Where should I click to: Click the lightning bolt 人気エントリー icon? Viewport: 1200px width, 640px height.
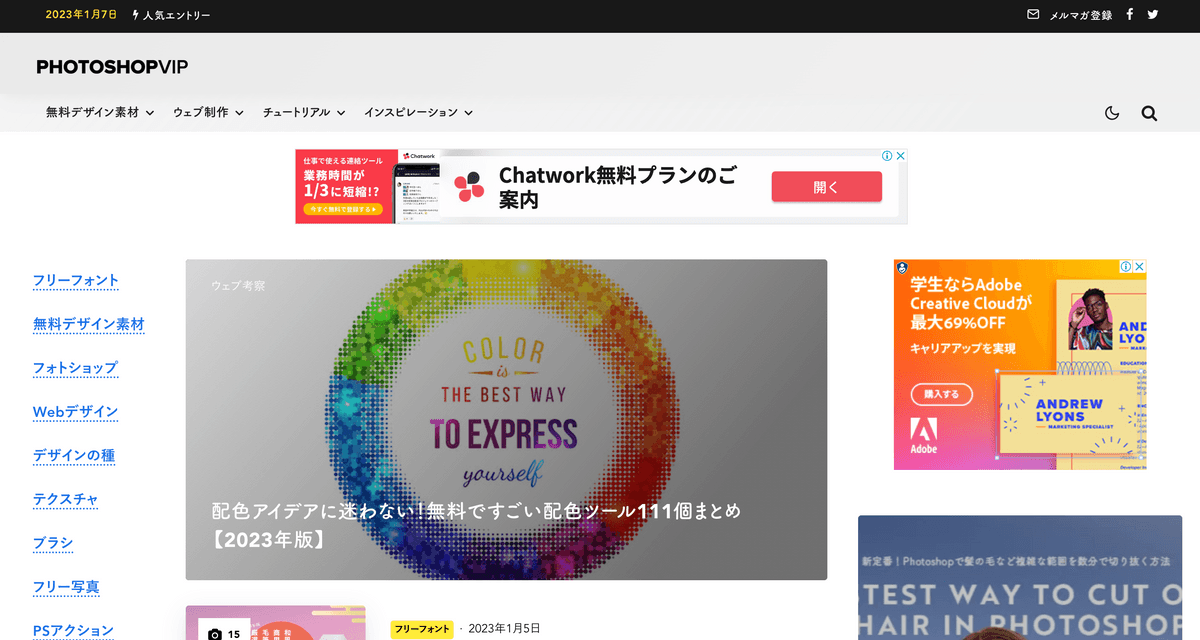coord(136,15)
